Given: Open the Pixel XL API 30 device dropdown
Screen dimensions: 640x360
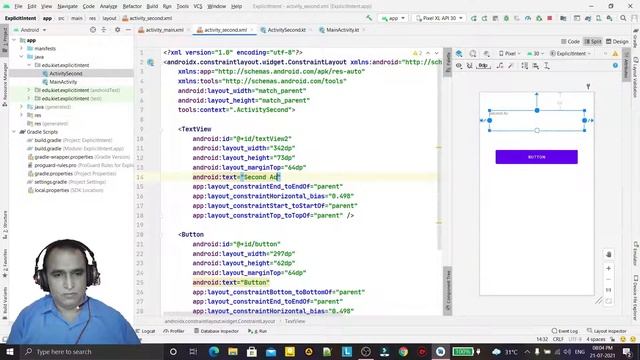Looking at the screenshot, I should [439, 18].
